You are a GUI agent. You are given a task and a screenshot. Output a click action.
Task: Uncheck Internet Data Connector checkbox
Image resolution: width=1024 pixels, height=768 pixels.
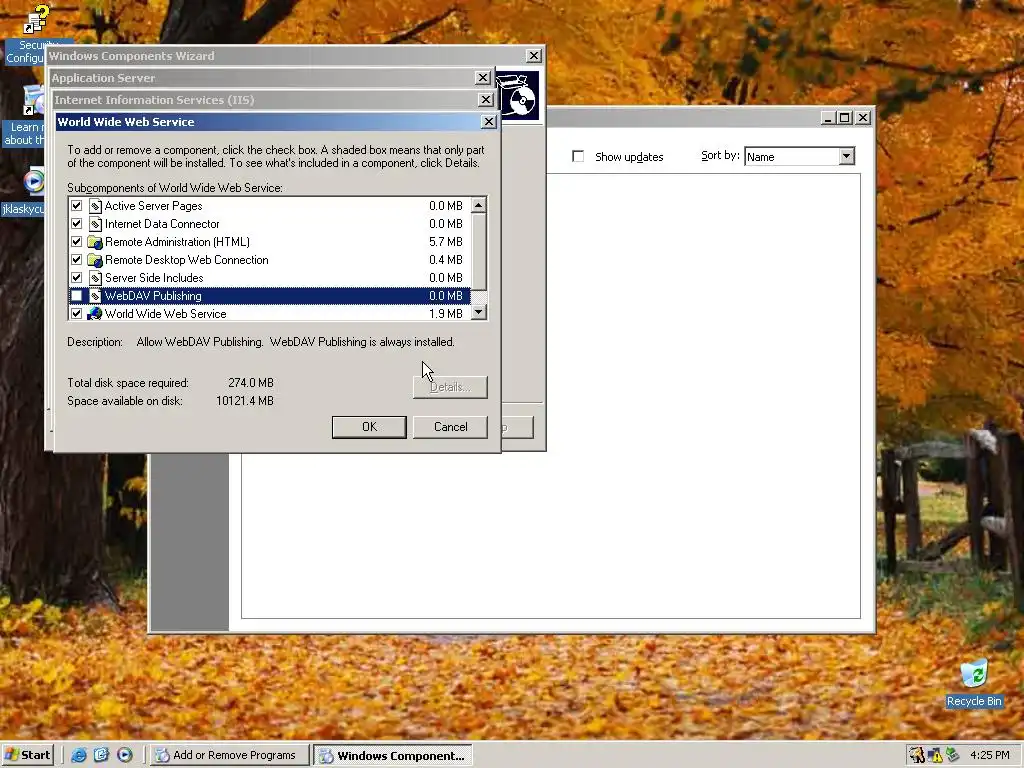(x=76, y=224)
